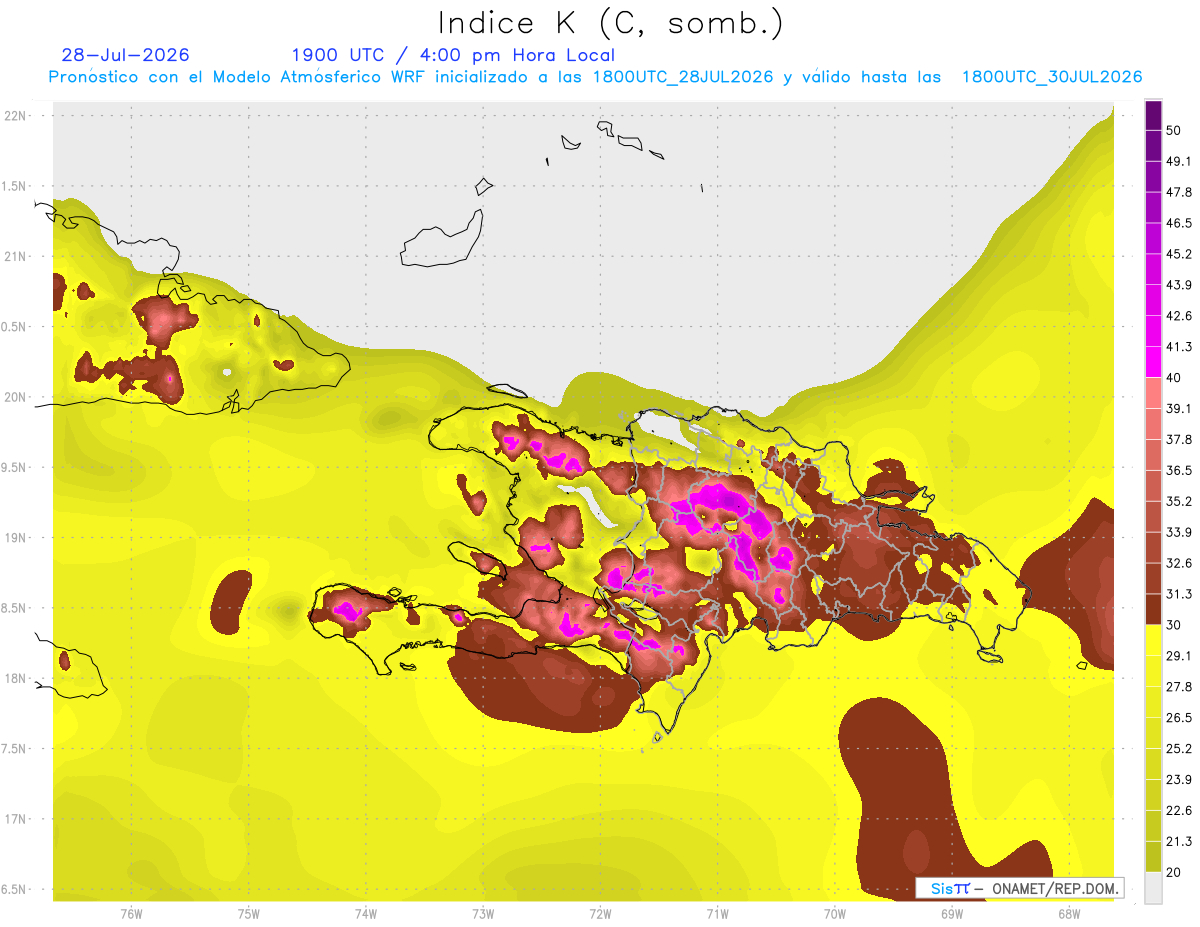Click the dark purple colorbar swatch above 50
Screen dimensions: 1200x927
[x=1153, y=115]
